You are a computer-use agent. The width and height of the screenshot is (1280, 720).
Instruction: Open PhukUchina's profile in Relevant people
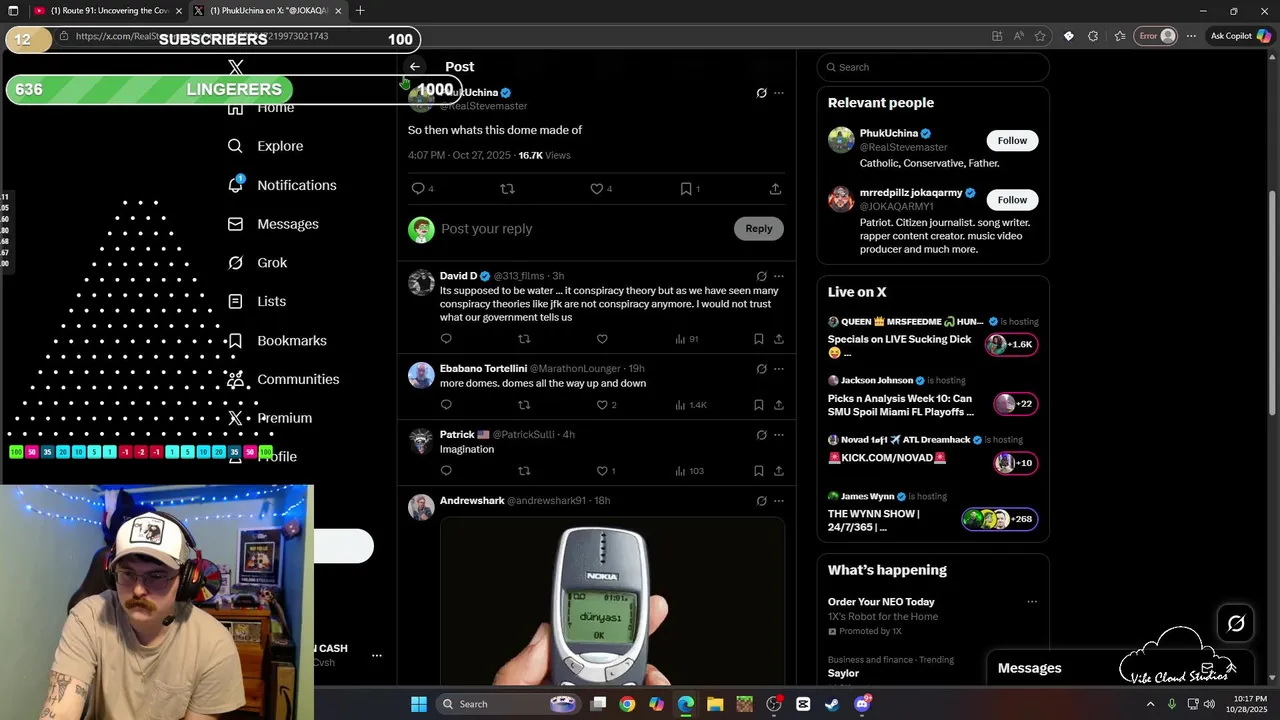(x=888, y=134)
